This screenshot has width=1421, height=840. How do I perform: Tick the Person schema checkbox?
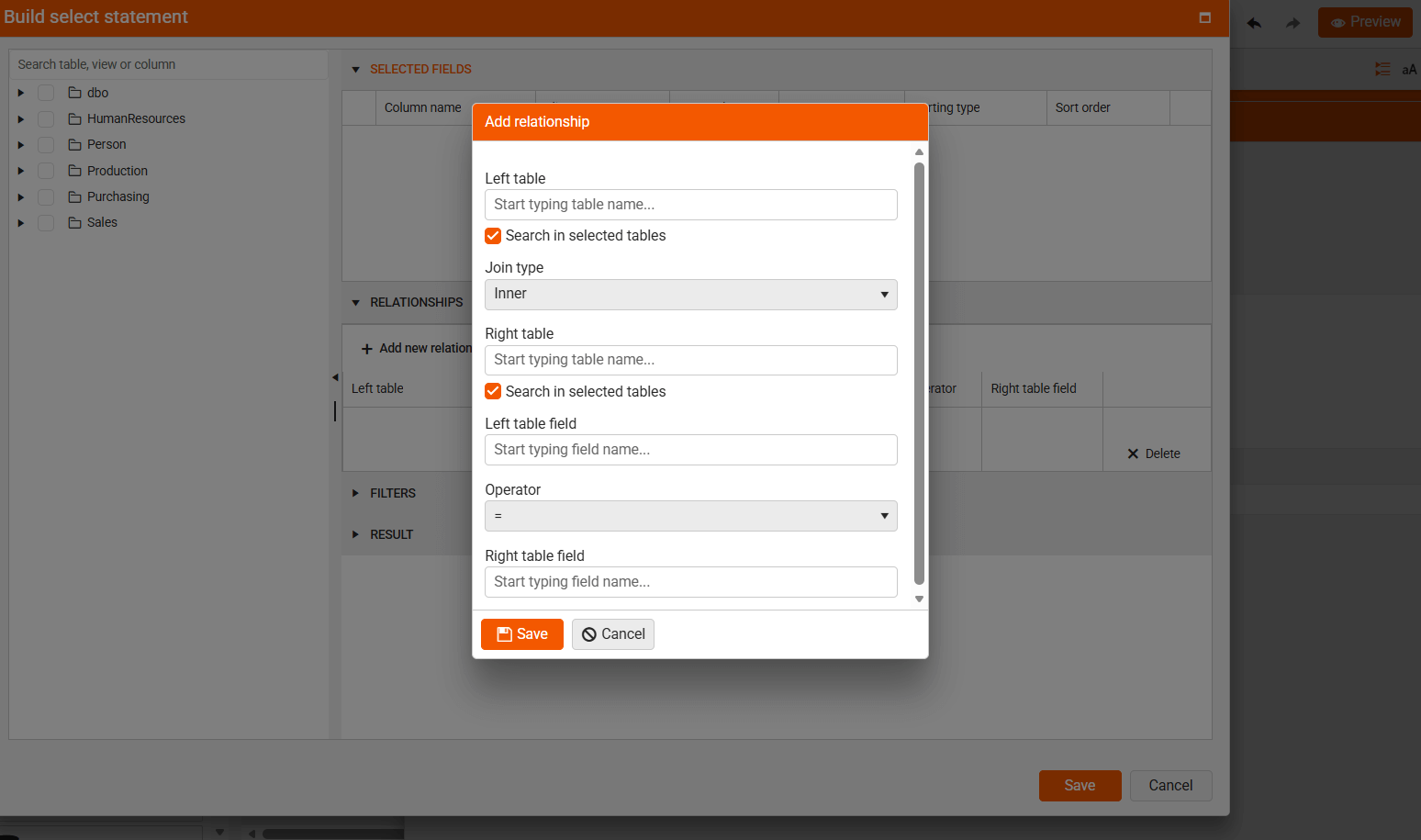point(46,144)
